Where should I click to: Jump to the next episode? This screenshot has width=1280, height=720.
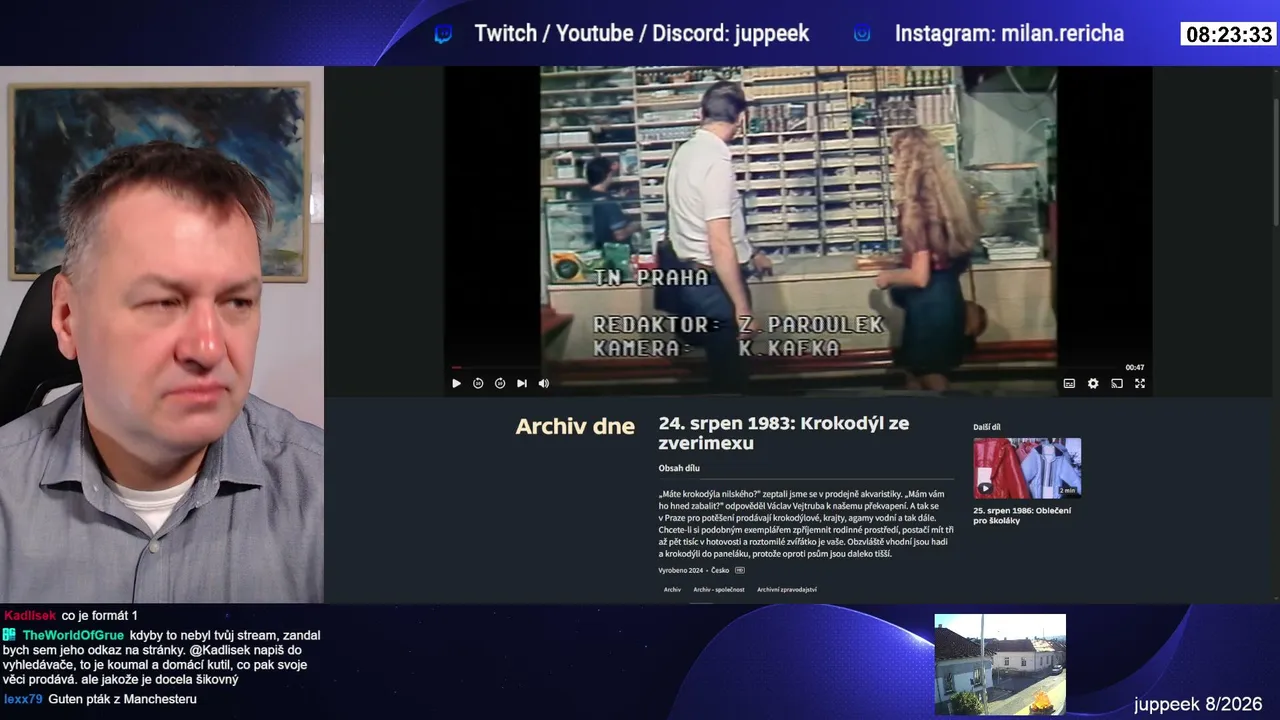click(522, 383)
